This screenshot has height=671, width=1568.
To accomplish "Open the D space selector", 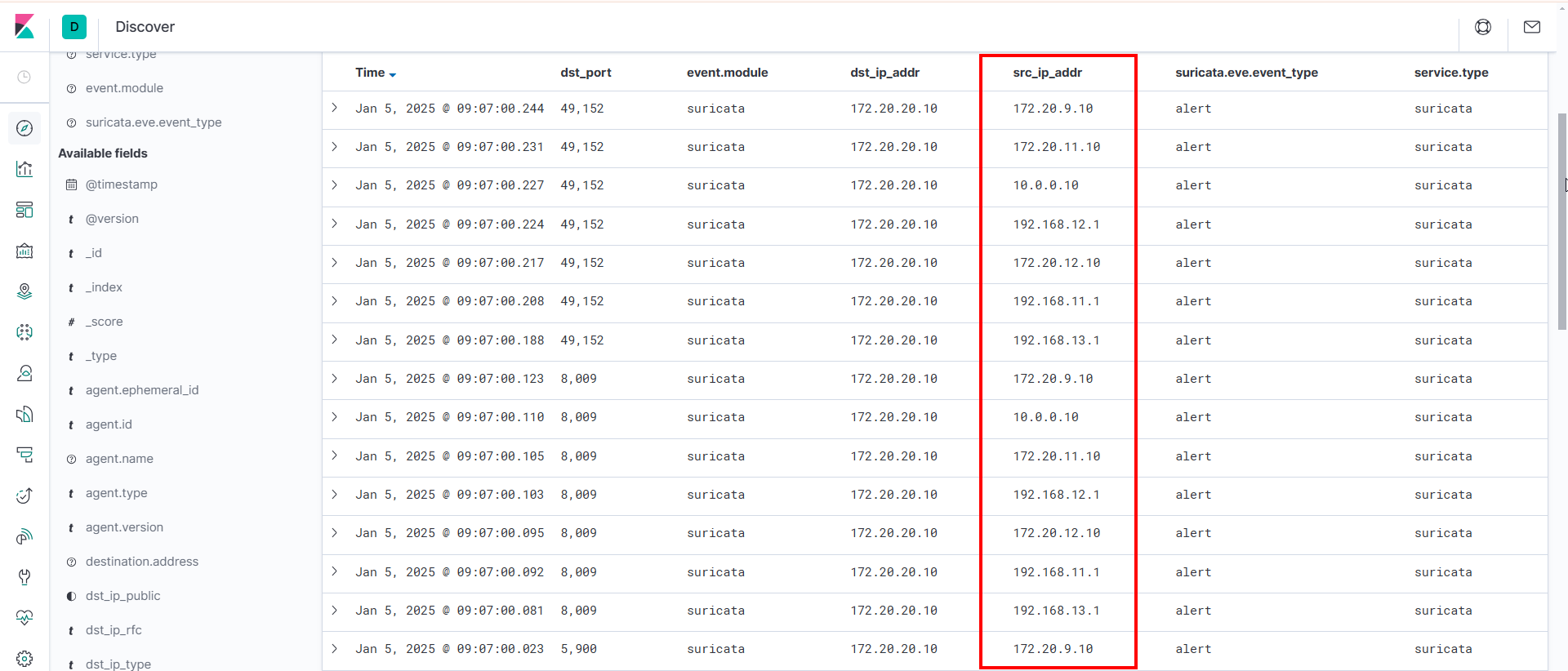I will [x=74, y=27].
